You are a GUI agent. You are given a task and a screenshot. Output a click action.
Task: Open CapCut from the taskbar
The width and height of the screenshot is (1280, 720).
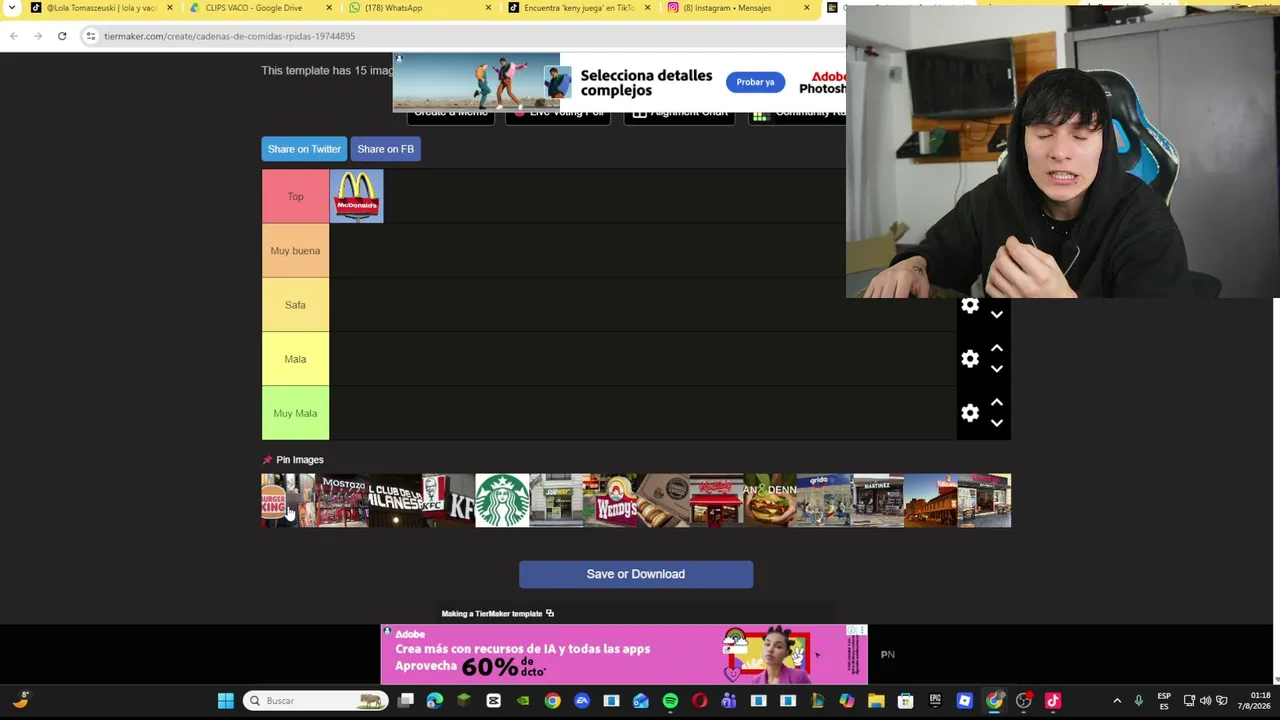(x=493, y=701)
